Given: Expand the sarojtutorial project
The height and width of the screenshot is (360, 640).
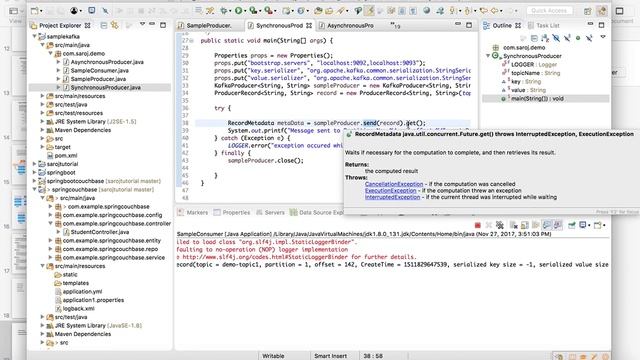Looking at the screenshot, I should point(35,164).
